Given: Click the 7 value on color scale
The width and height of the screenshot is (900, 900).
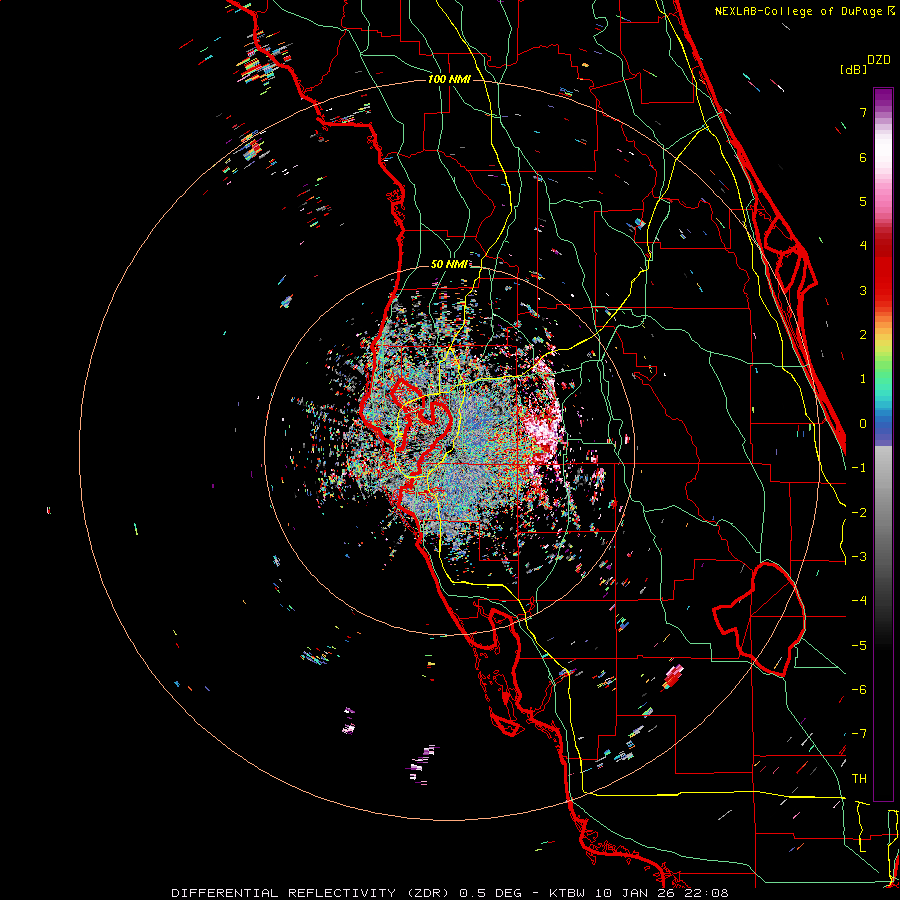Looking at the screenshot, I should [863, 112].
